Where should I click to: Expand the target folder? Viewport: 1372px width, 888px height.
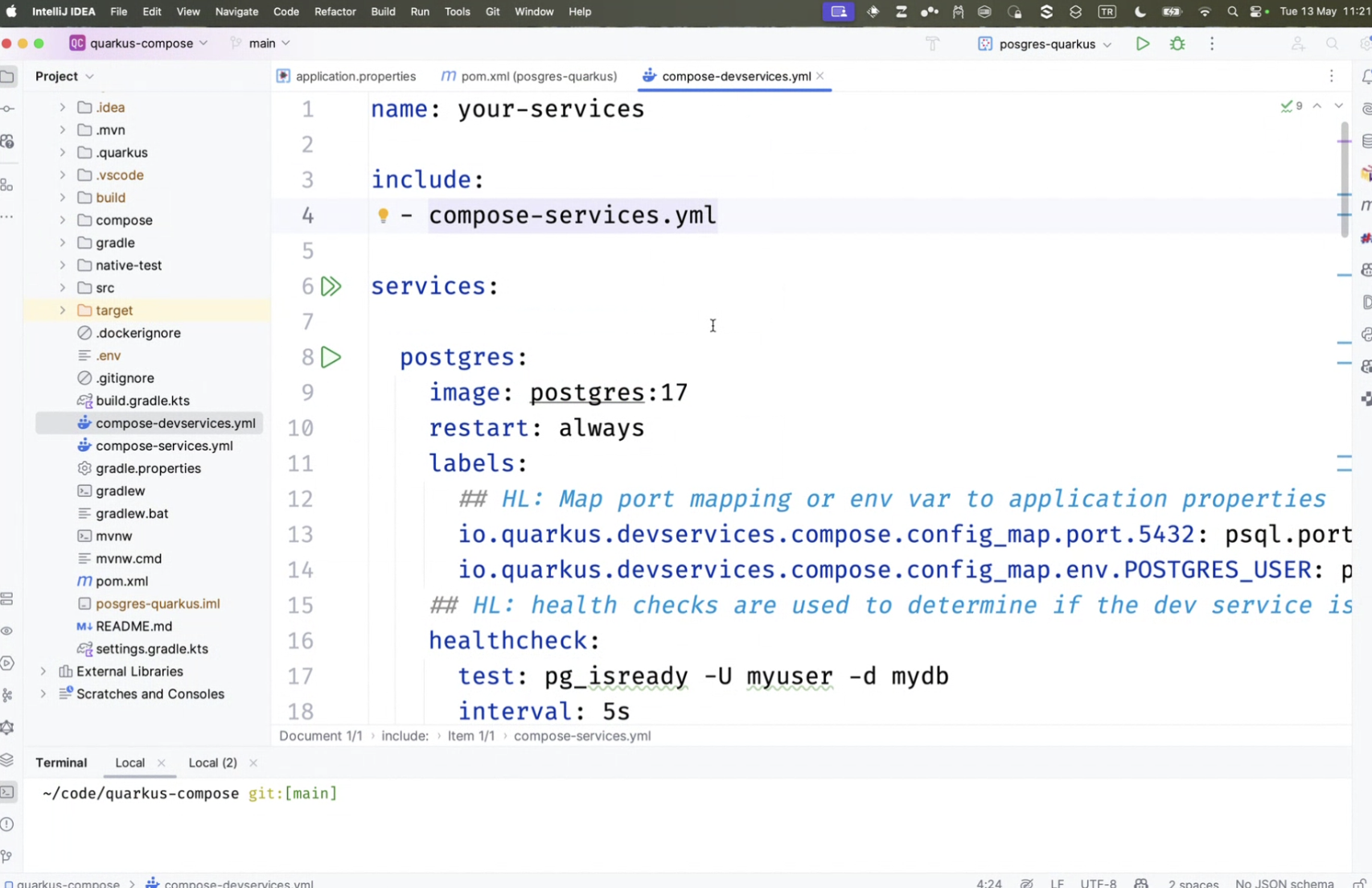[x=63, y=310]
